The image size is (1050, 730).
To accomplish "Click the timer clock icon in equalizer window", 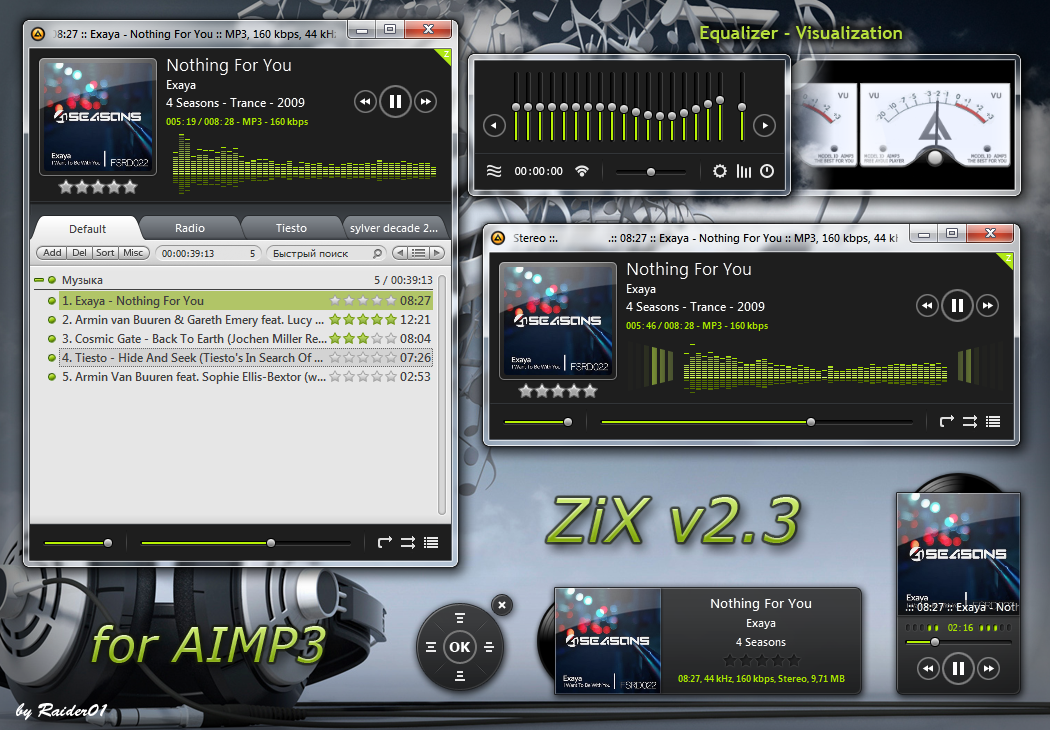I will click(767, 171).
